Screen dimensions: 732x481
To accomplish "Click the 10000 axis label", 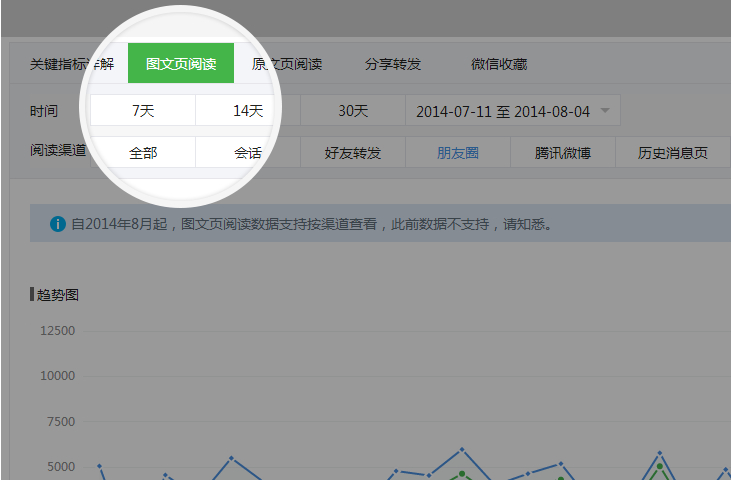I will pos(57,375).
